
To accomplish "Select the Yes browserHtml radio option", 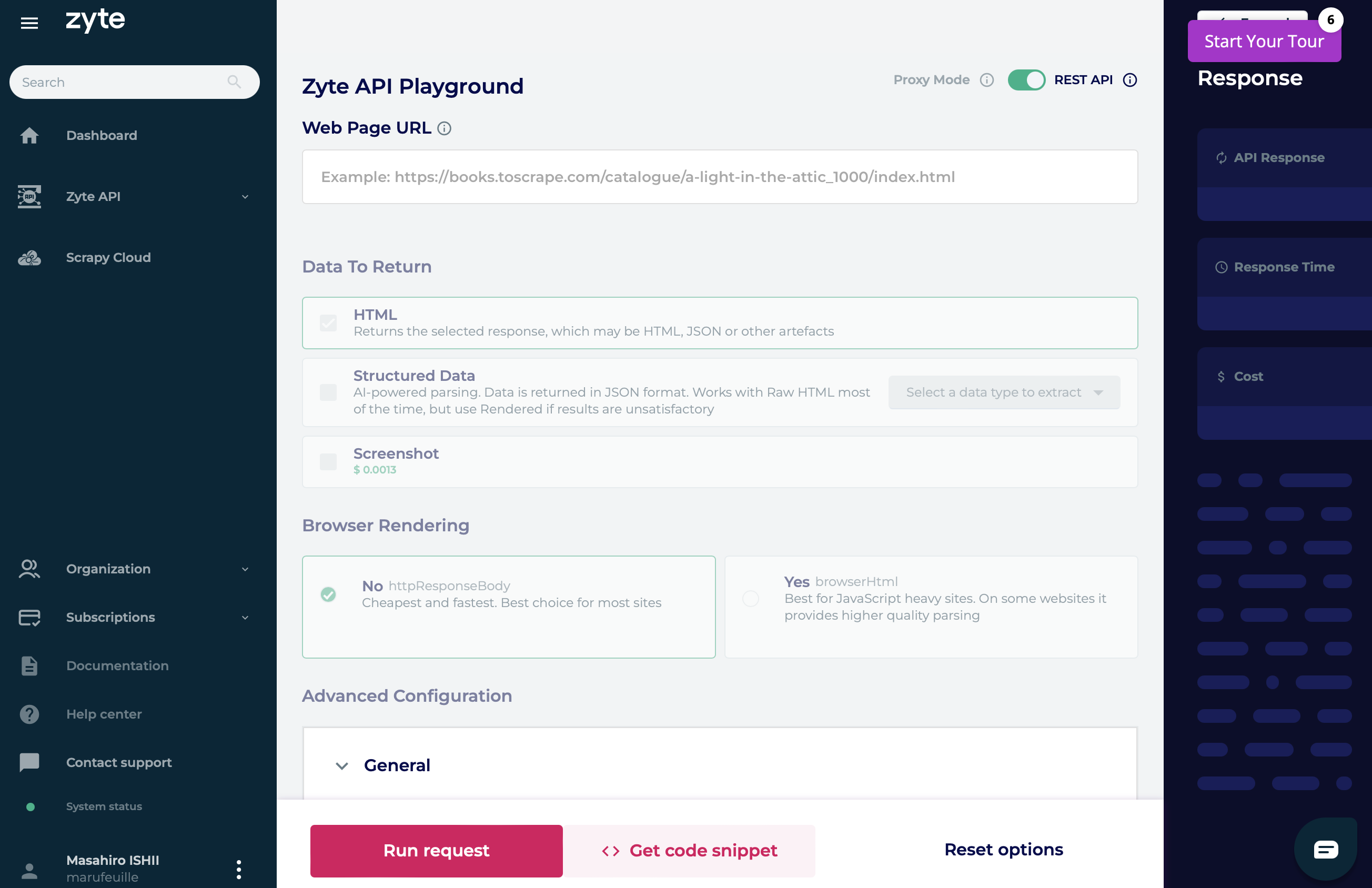I will pyautogui.click(x=751, y=599).
